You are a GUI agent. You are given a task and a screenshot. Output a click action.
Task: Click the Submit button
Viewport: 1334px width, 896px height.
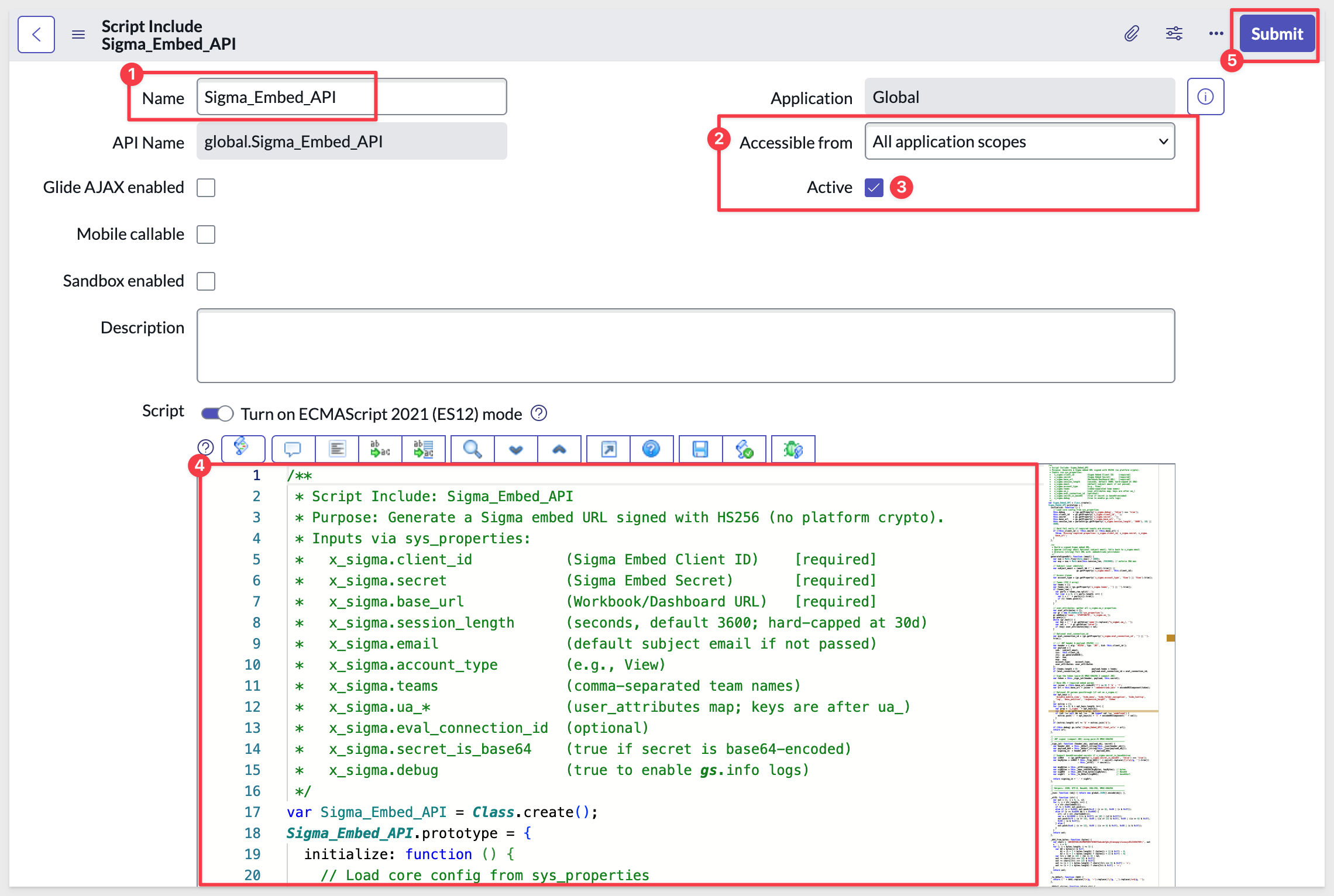tap(1277, 34)
